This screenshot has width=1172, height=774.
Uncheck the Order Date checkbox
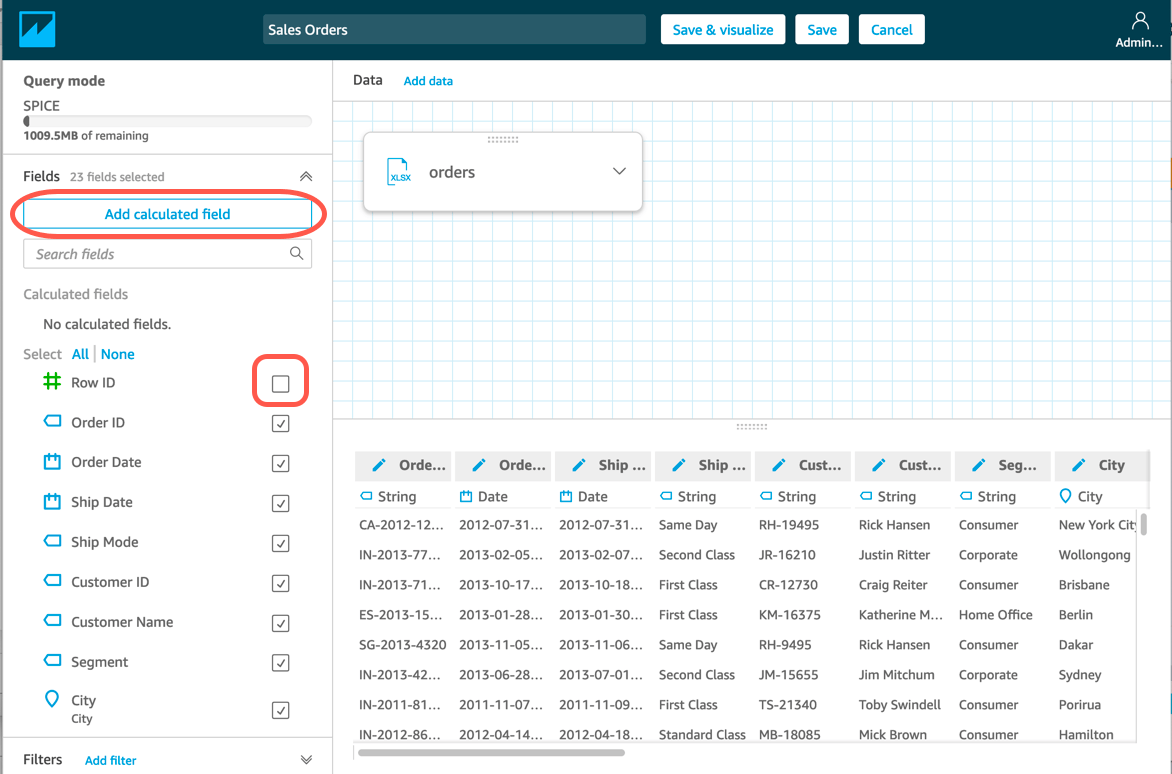pyautogui.click(x=280, y=463)
